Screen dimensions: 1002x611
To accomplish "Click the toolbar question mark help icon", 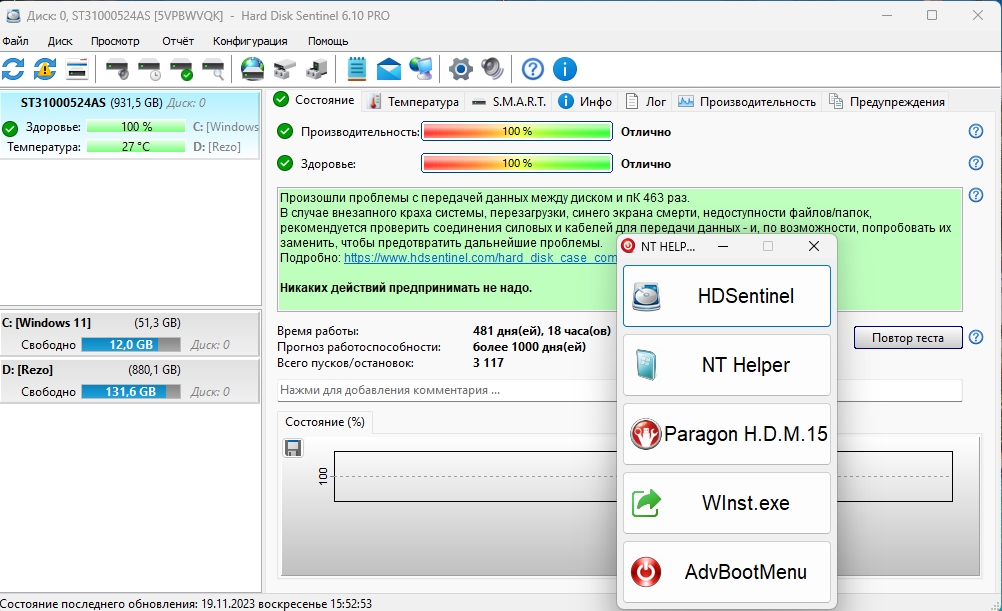I will pos(533,69).
